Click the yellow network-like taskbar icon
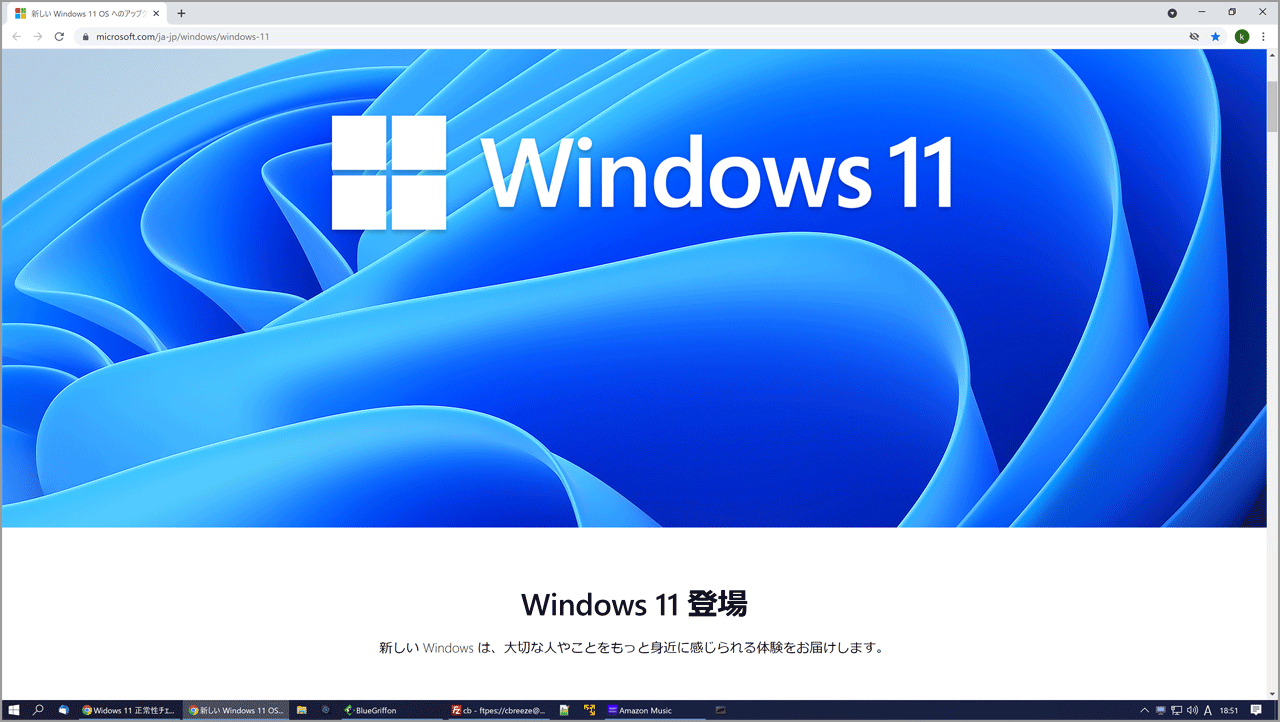 pyautogui.click(x=590, y=710)
